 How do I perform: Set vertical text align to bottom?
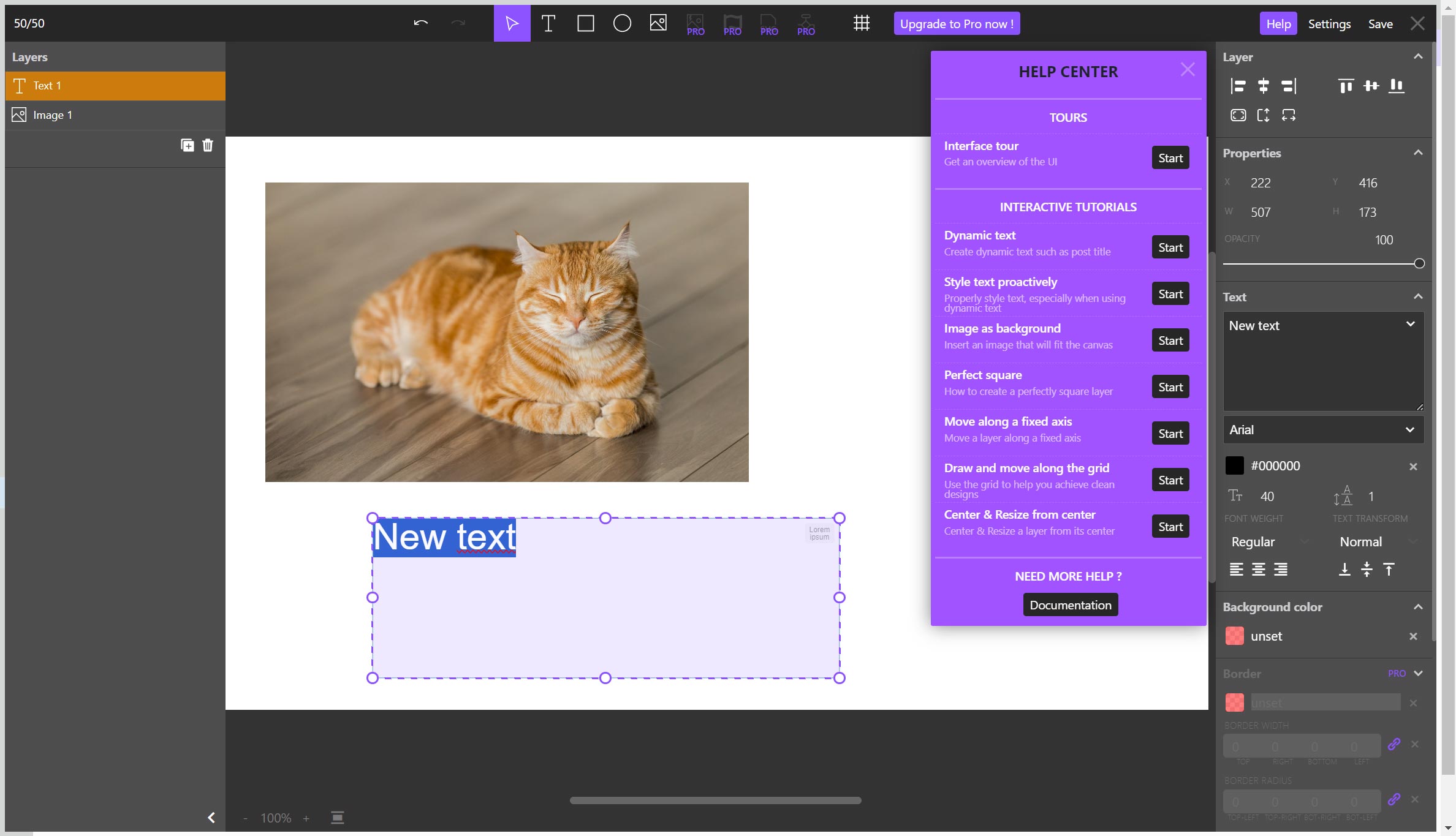(1344, 570)
